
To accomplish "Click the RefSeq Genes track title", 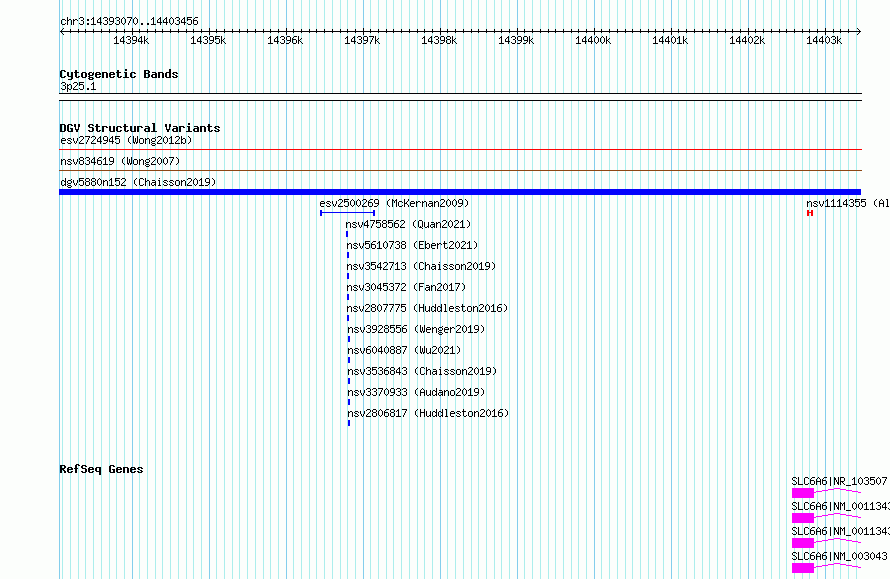I will (x=101, y=469).
